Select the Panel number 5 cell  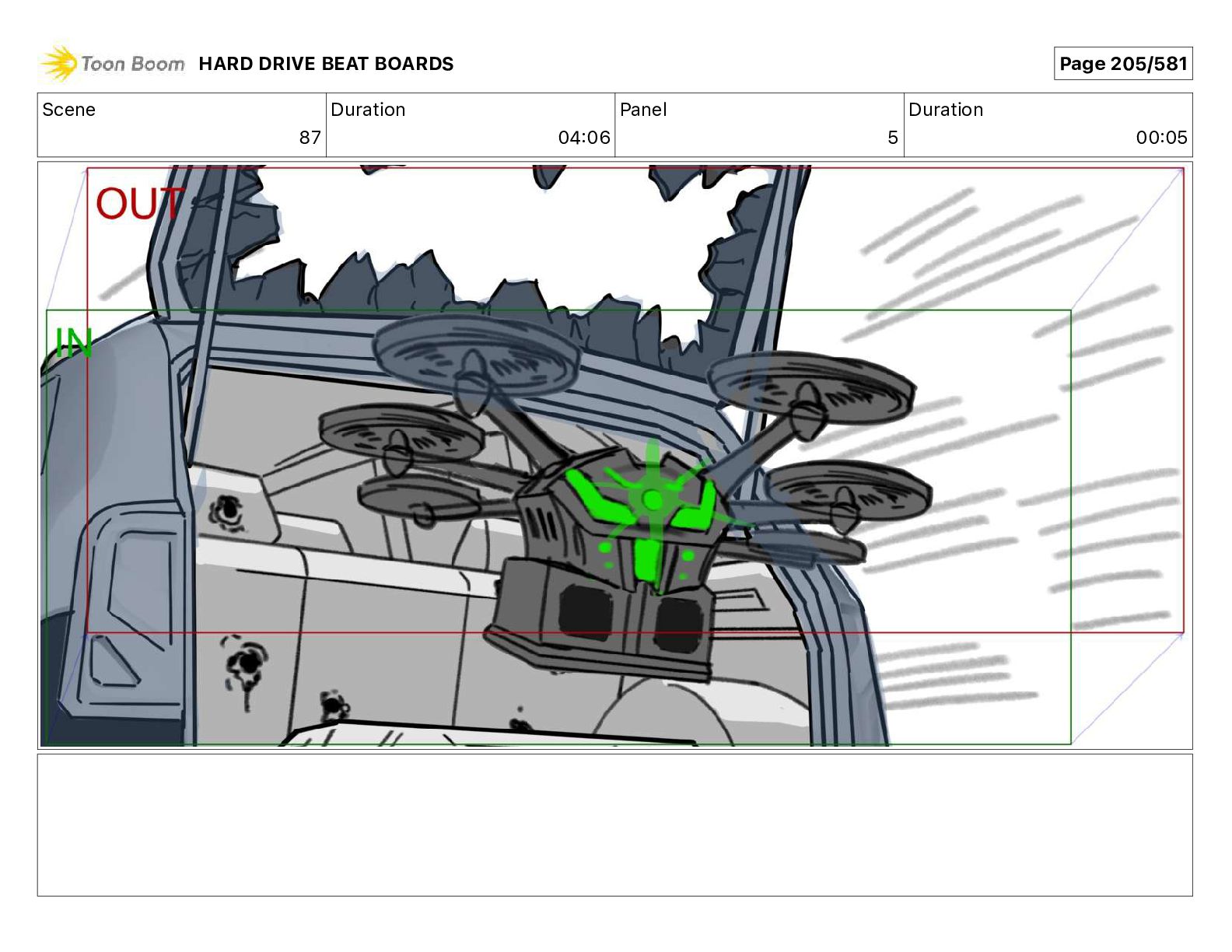(759, 124)
